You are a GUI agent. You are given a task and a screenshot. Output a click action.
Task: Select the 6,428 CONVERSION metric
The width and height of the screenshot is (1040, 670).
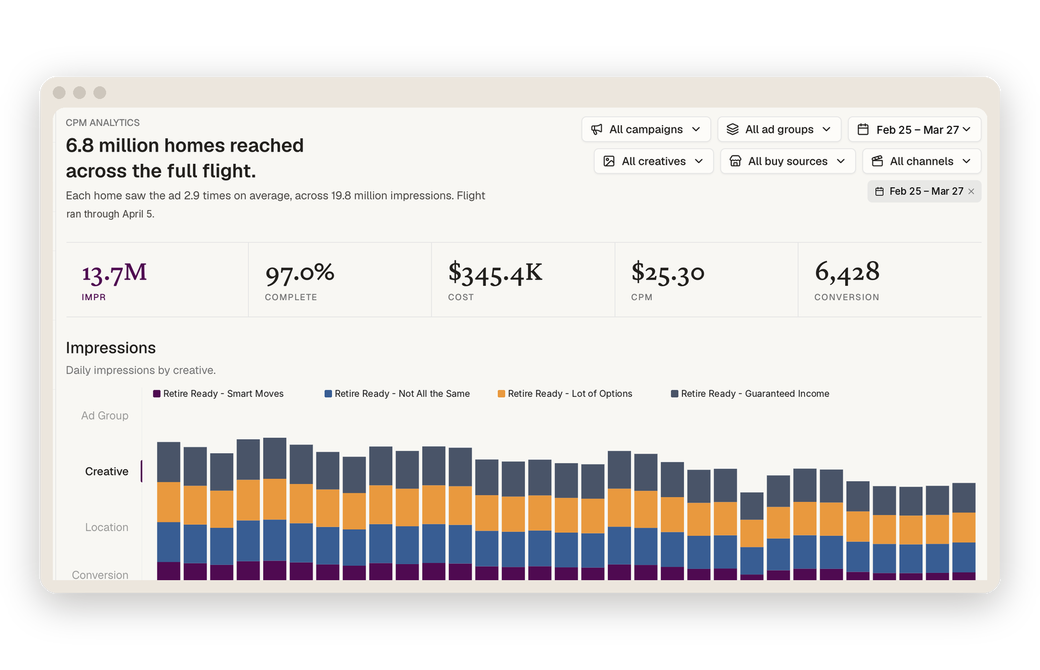889,280
